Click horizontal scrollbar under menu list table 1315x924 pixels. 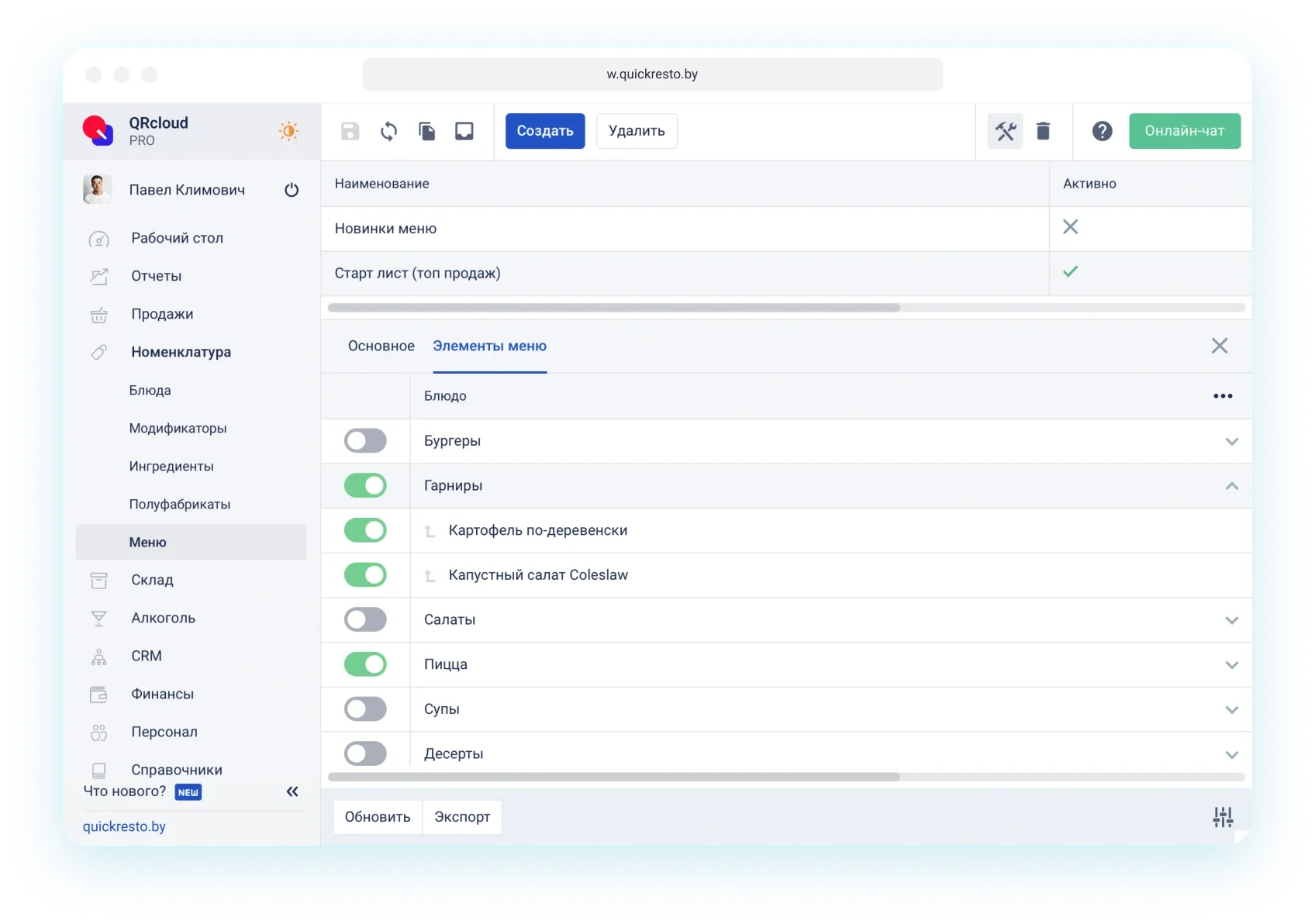click(x=613, y=308)
